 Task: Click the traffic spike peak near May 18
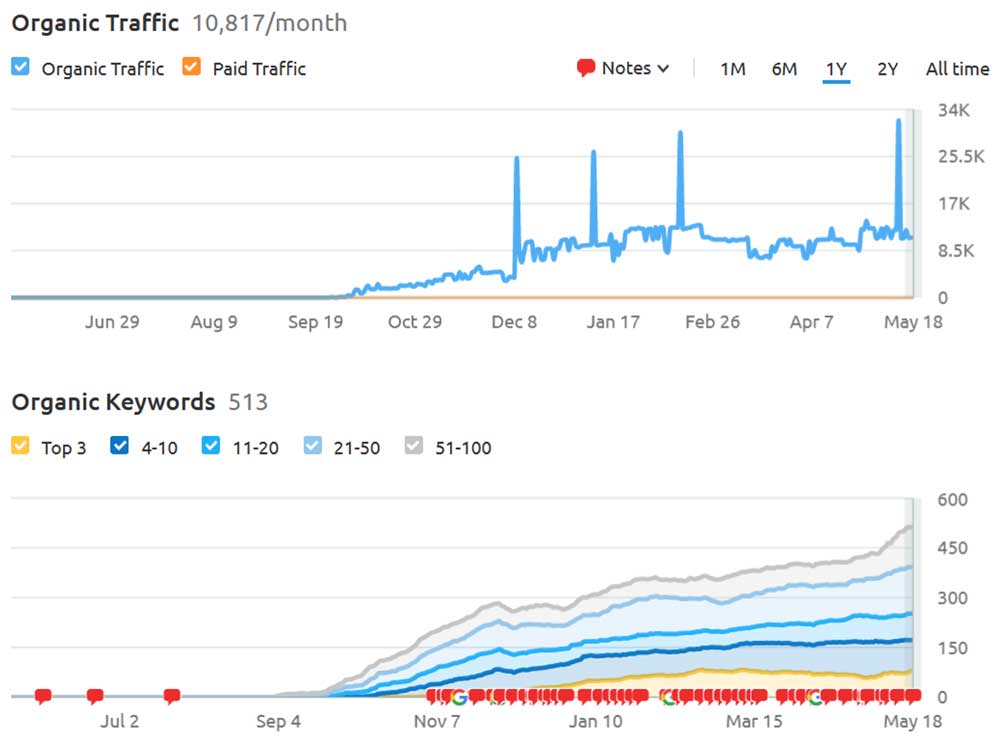point(898,122)
